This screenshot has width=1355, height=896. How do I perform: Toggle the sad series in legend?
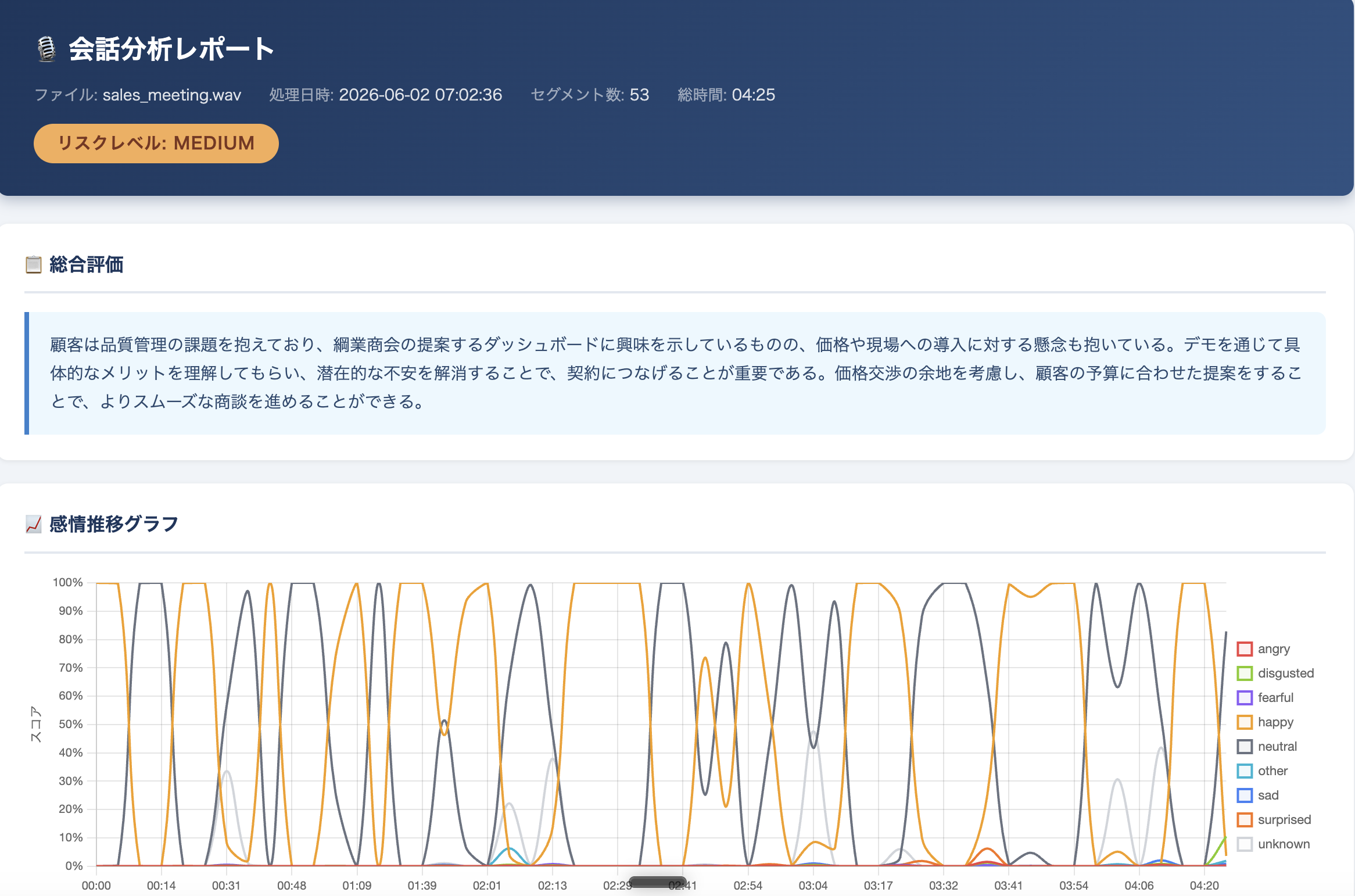point(1258,795)
